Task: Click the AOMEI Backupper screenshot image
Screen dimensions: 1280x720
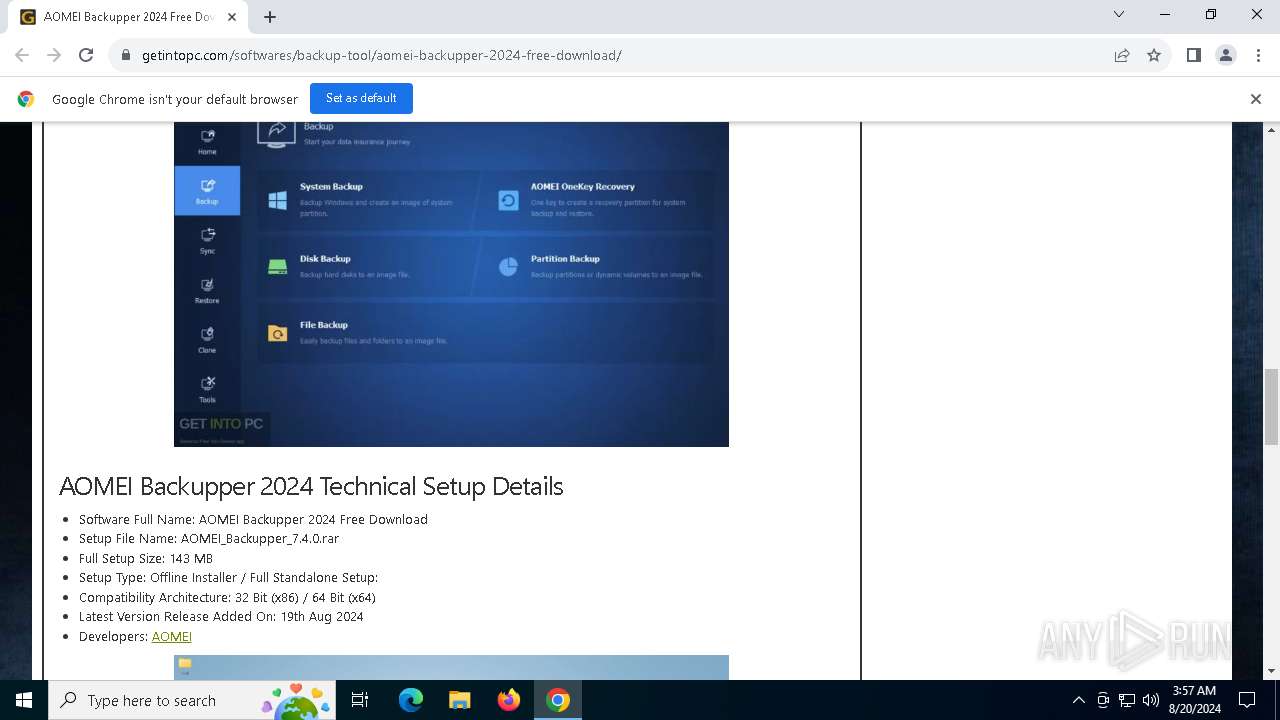Action: click(x=451, y=284)
